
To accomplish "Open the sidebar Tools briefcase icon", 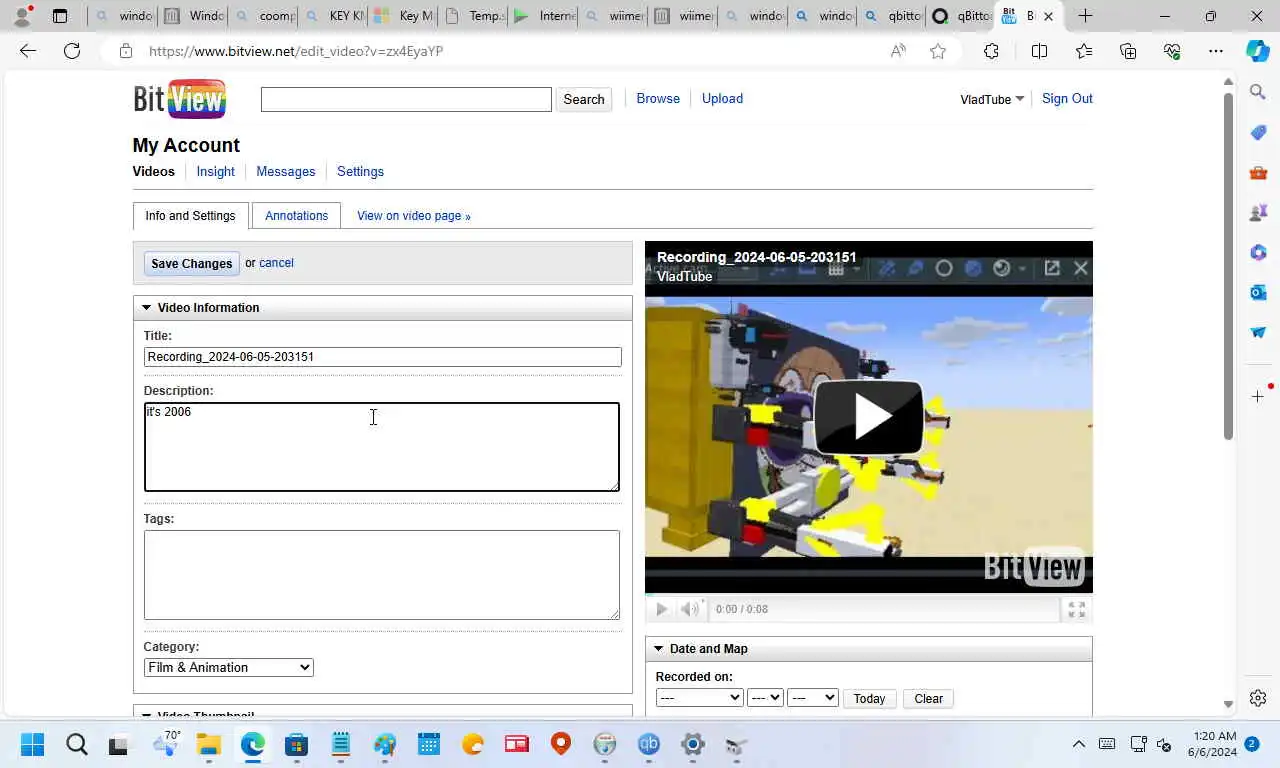I will [1258, 172].
